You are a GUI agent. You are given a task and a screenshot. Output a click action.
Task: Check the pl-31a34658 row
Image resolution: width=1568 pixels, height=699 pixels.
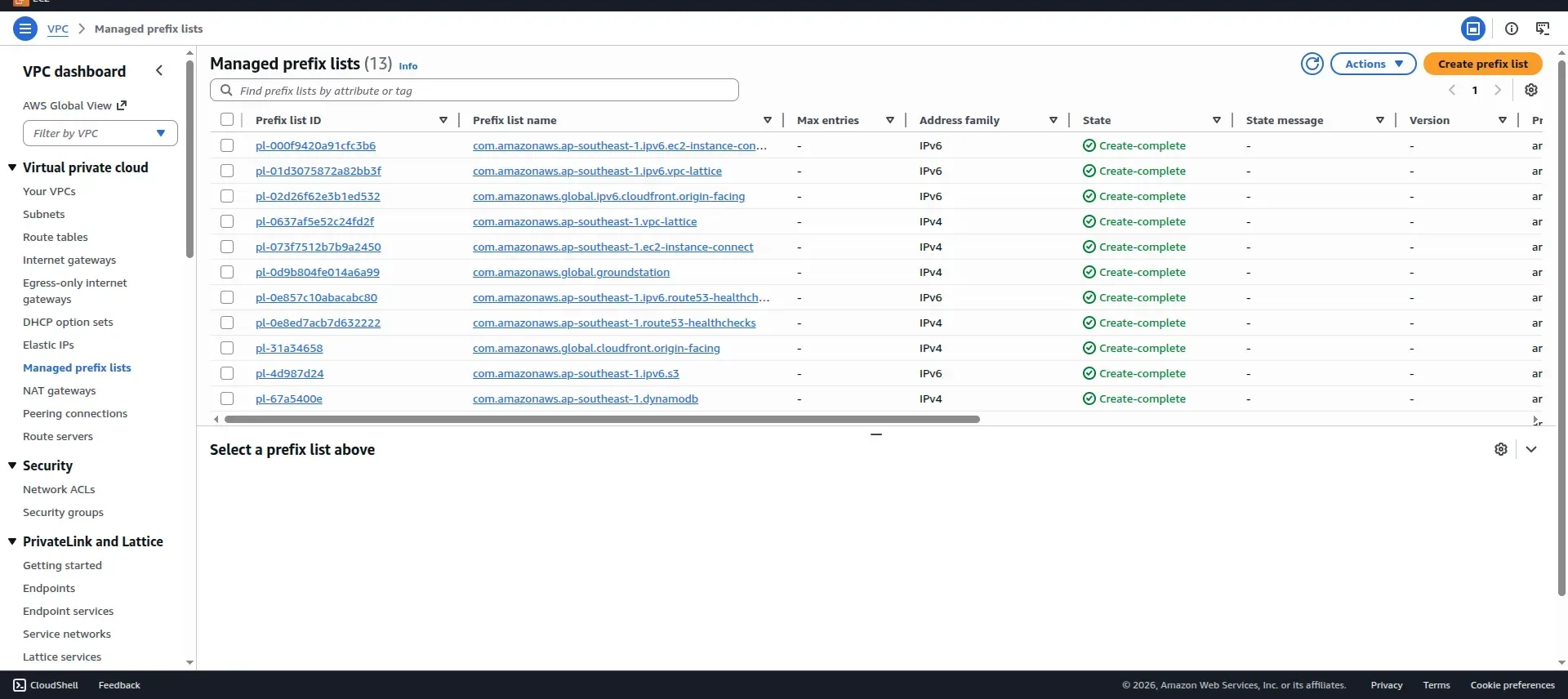227,348
